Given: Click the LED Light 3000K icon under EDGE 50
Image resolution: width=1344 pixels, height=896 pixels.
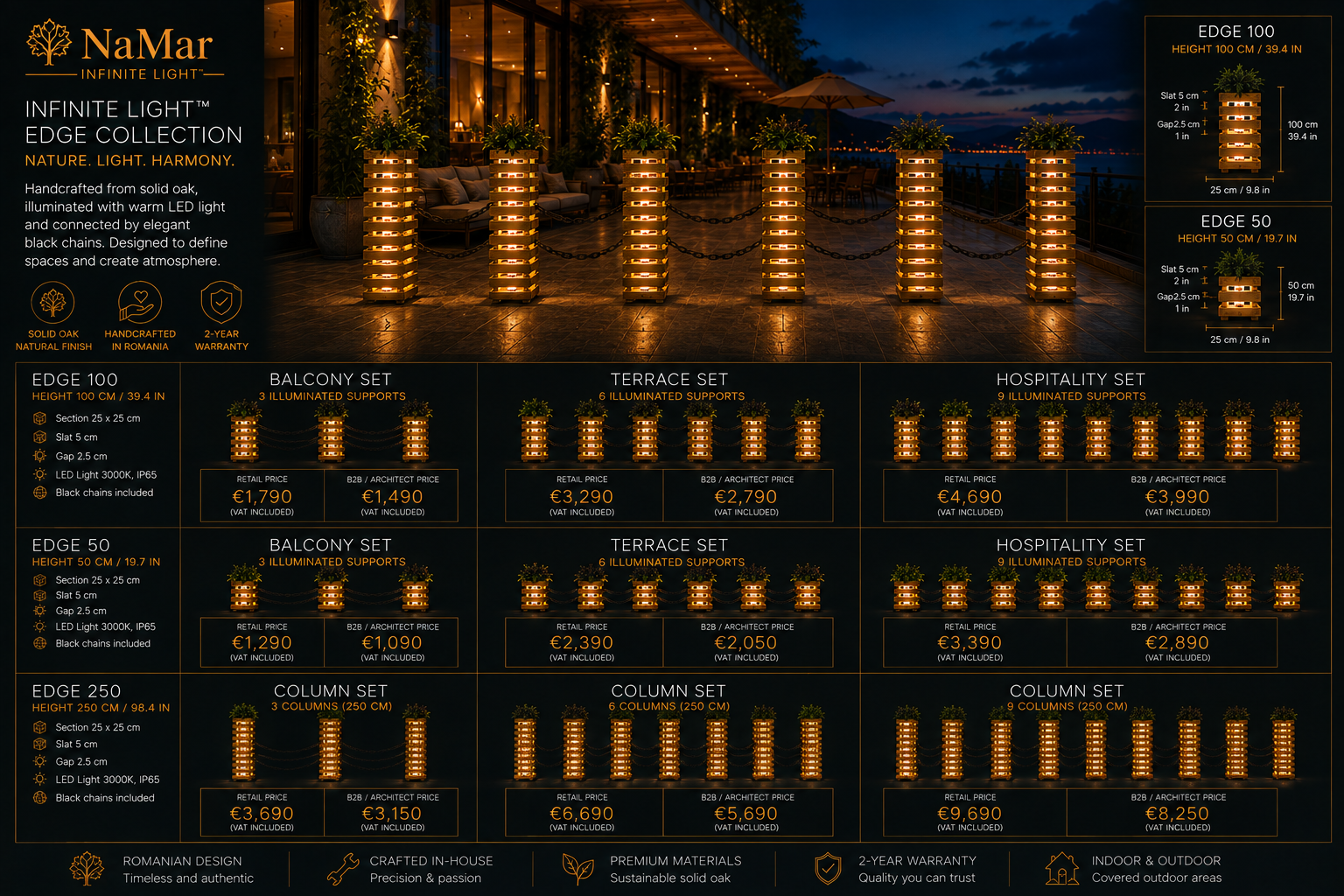Looking at the screenshot, I should coord(39,626).
